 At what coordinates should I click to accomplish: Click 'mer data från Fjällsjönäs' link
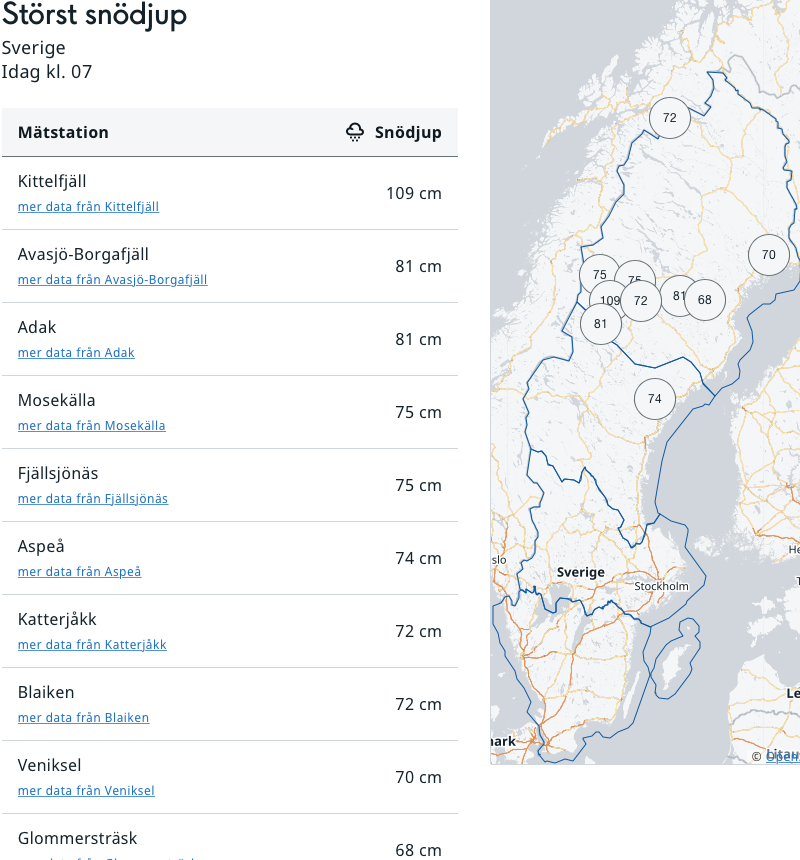coord(93,499)
